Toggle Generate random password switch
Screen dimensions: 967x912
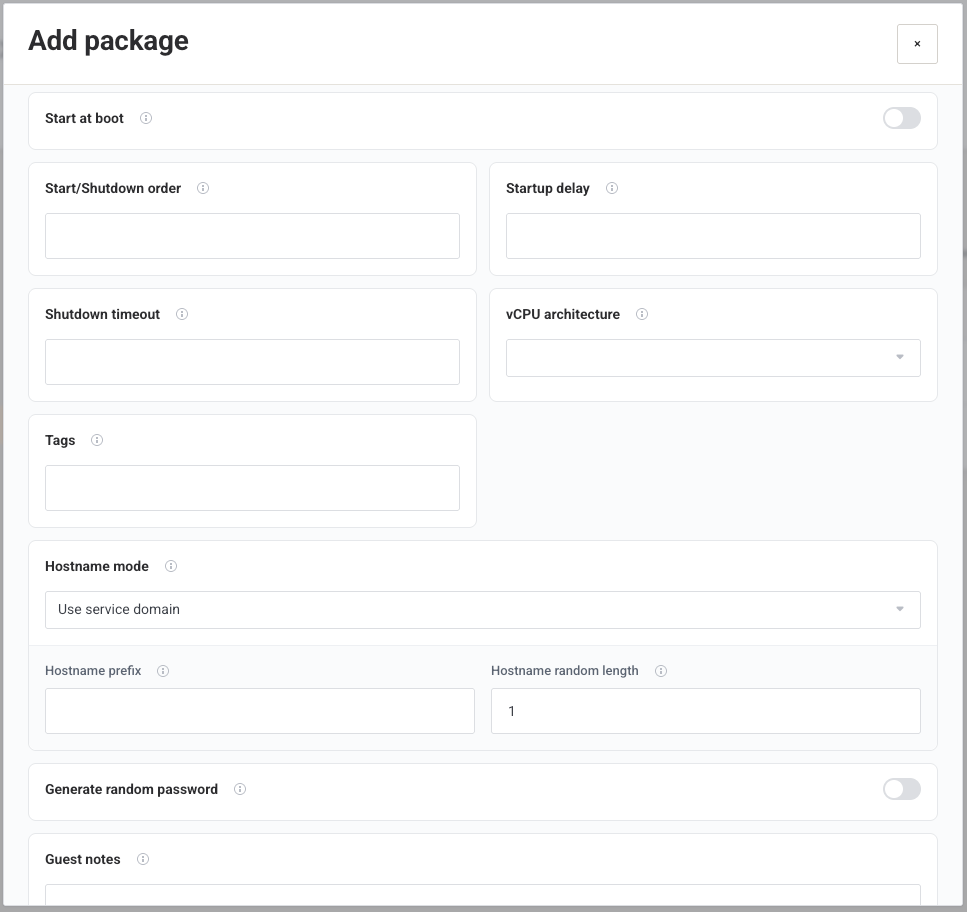902,789
